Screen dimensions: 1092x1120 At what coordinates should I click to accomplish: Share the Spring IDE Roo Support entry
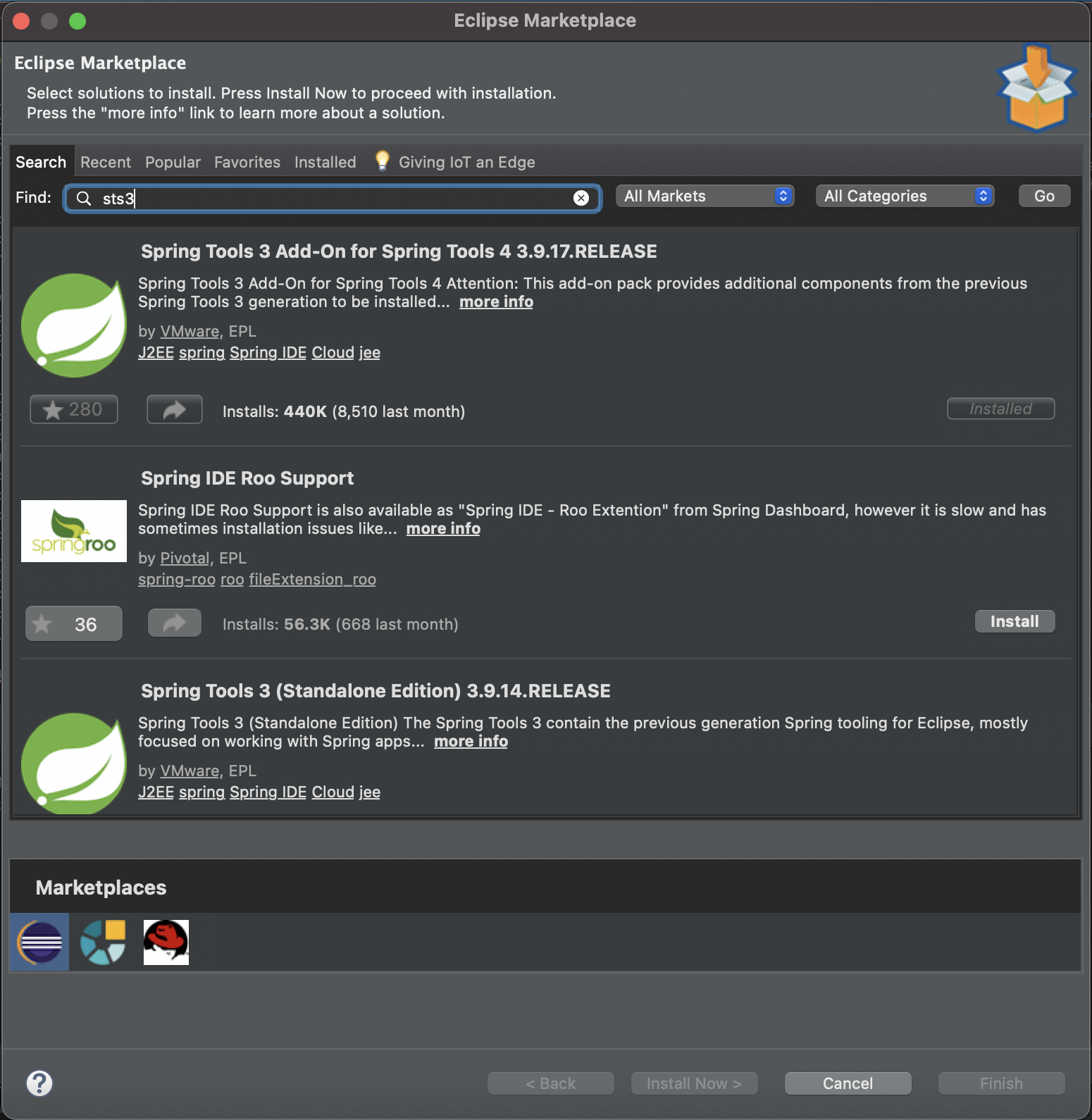point(175,623)
